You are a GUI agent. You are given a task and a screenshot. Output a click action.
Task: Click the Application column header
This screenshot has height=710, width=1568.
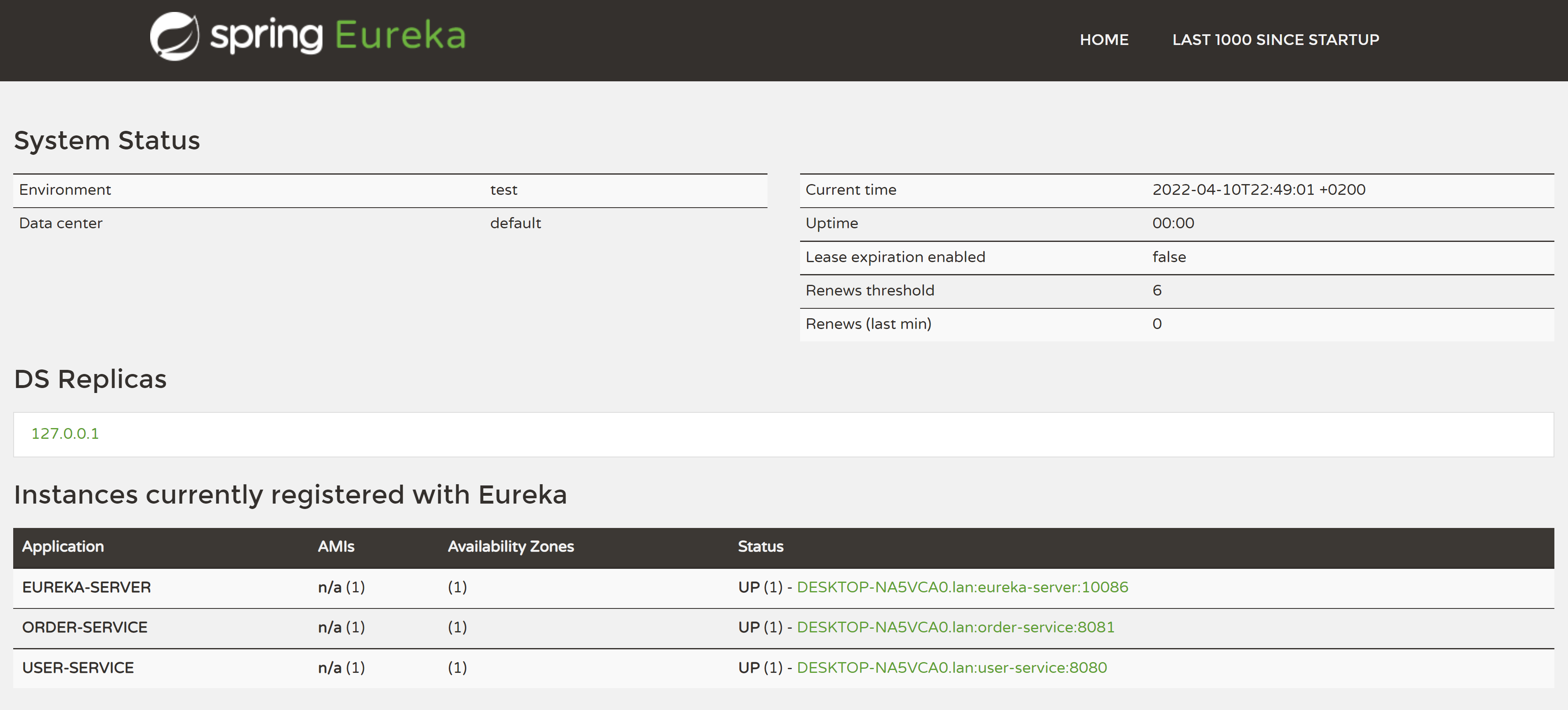point(63,546)
